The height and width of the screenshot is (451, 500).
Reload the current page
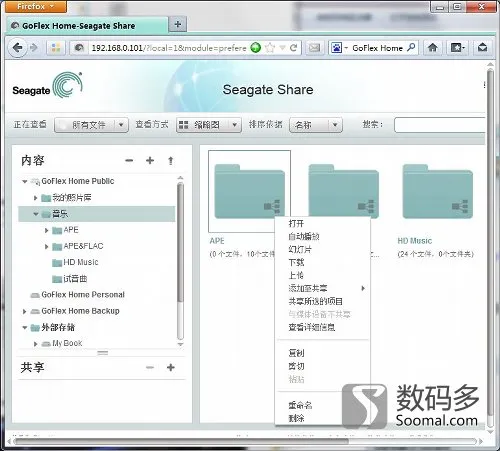tap(293, 48)
